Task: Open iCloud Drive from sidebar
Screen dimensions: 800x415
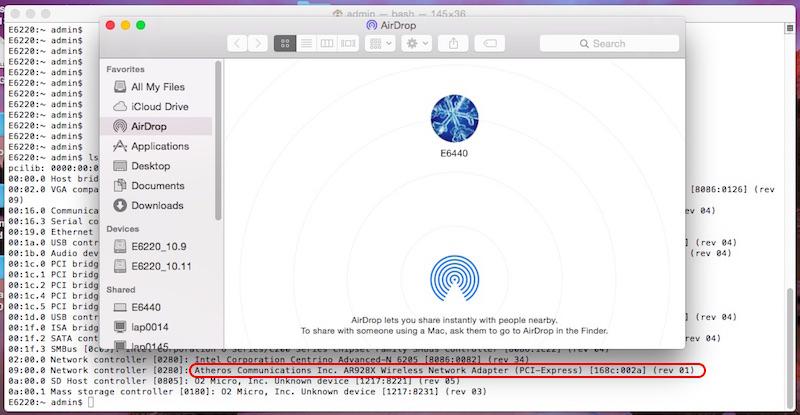Action: 159,106
